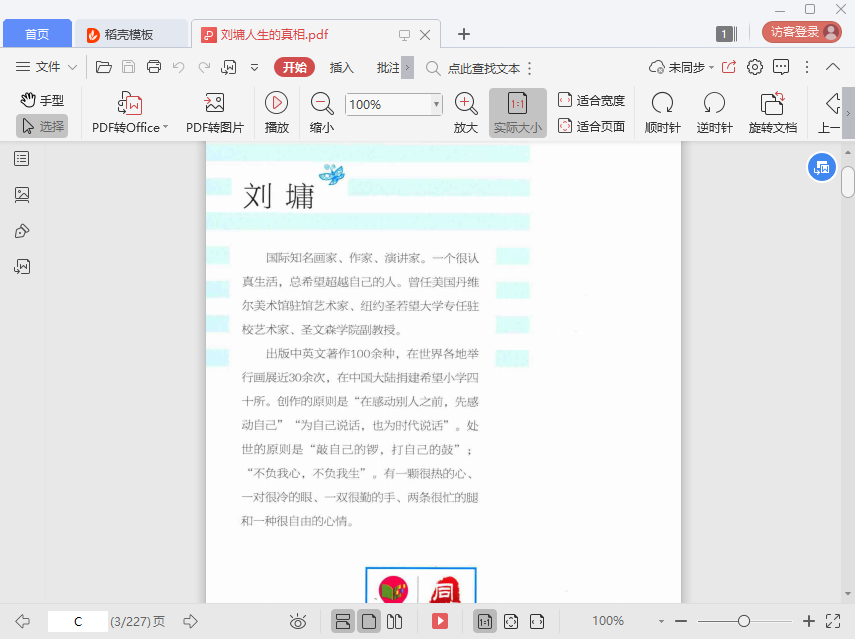Click the floating blue convert button
This screenshot has width=855, height=639.
pyautogui.click(x=821, y=168)
